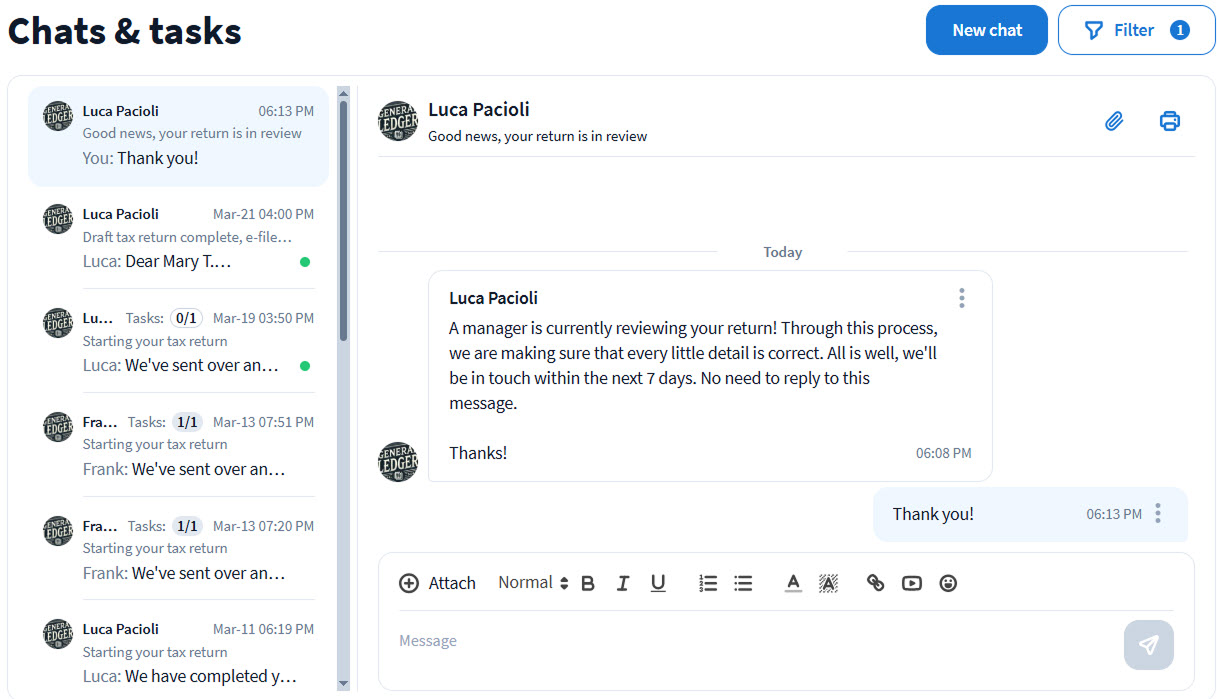1221x699 pixels.
Task: Insert a bulleted list
Action: (743, 583)
